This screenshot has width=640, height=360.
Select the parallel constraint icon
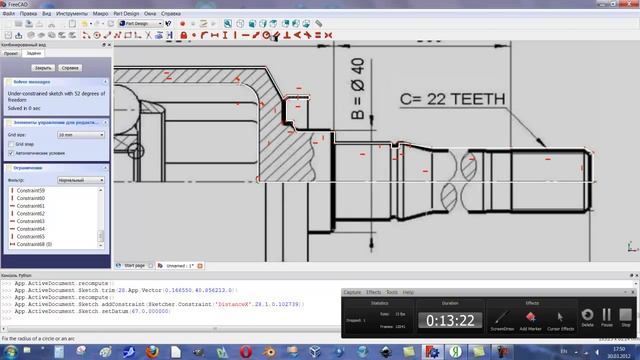click(x=277, y=36)
